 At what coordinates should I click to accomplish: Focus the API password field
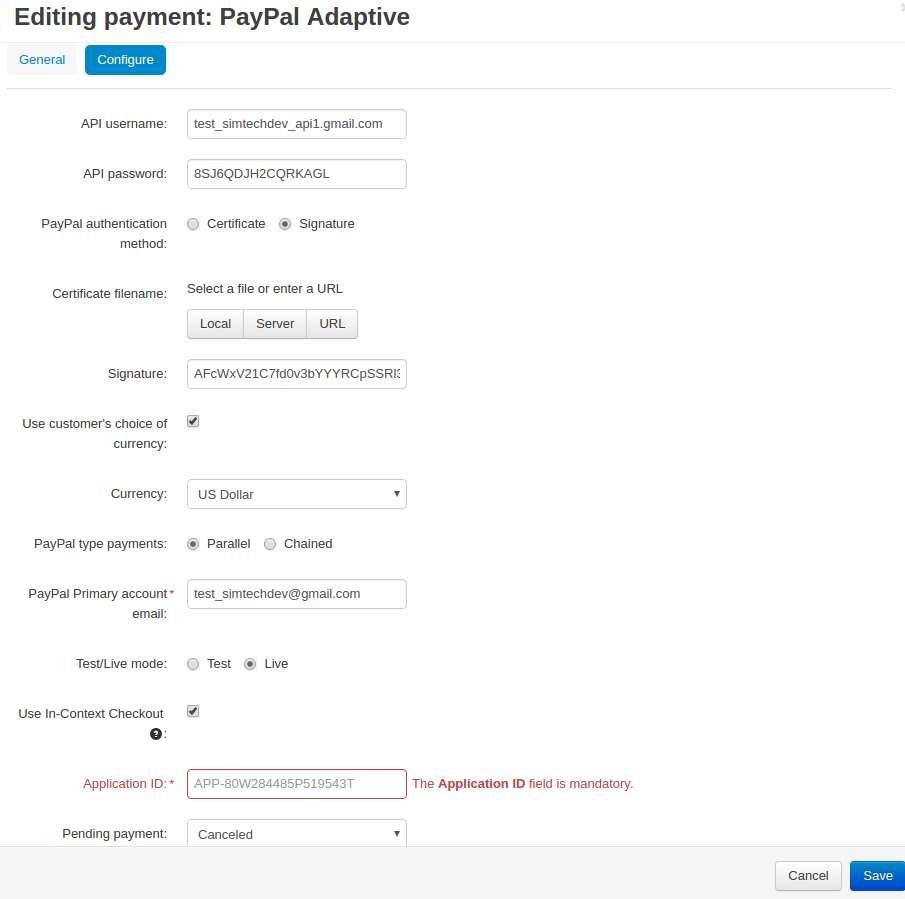point(297,174)
